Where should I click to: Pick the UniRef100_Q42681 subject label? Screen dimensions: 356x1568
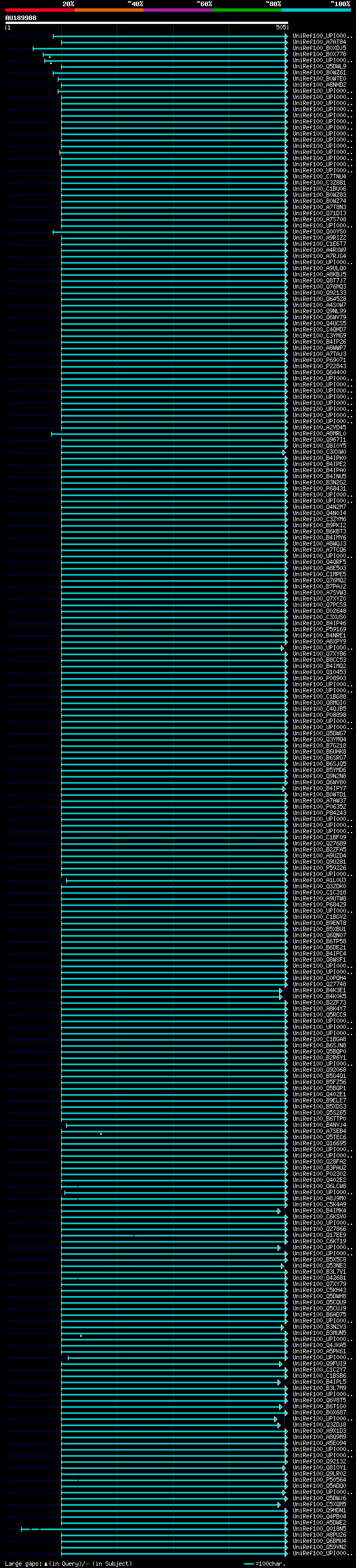tap(319, 1279)
